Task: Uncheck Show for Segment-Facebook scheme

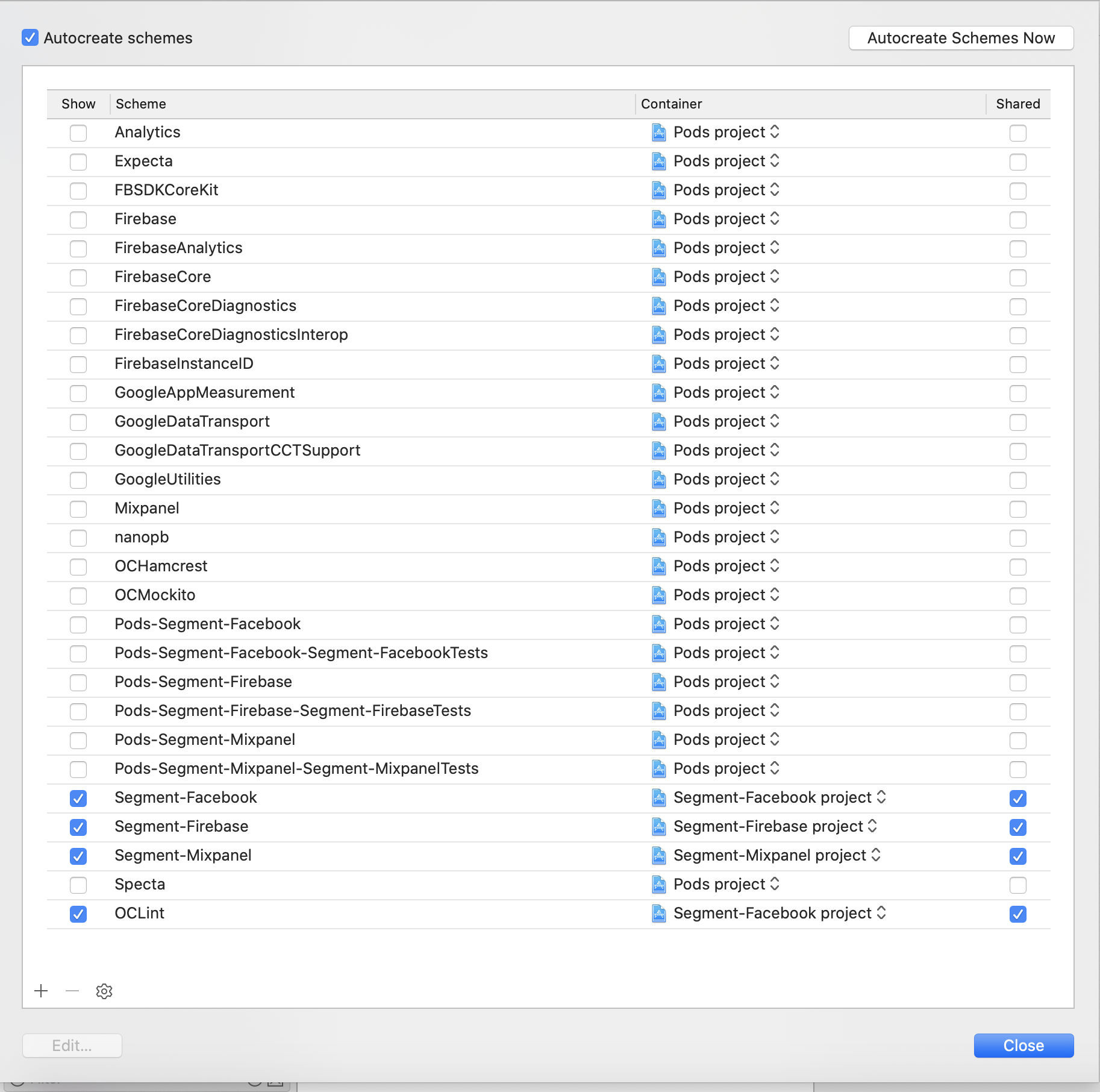Action: coord(78,798)
